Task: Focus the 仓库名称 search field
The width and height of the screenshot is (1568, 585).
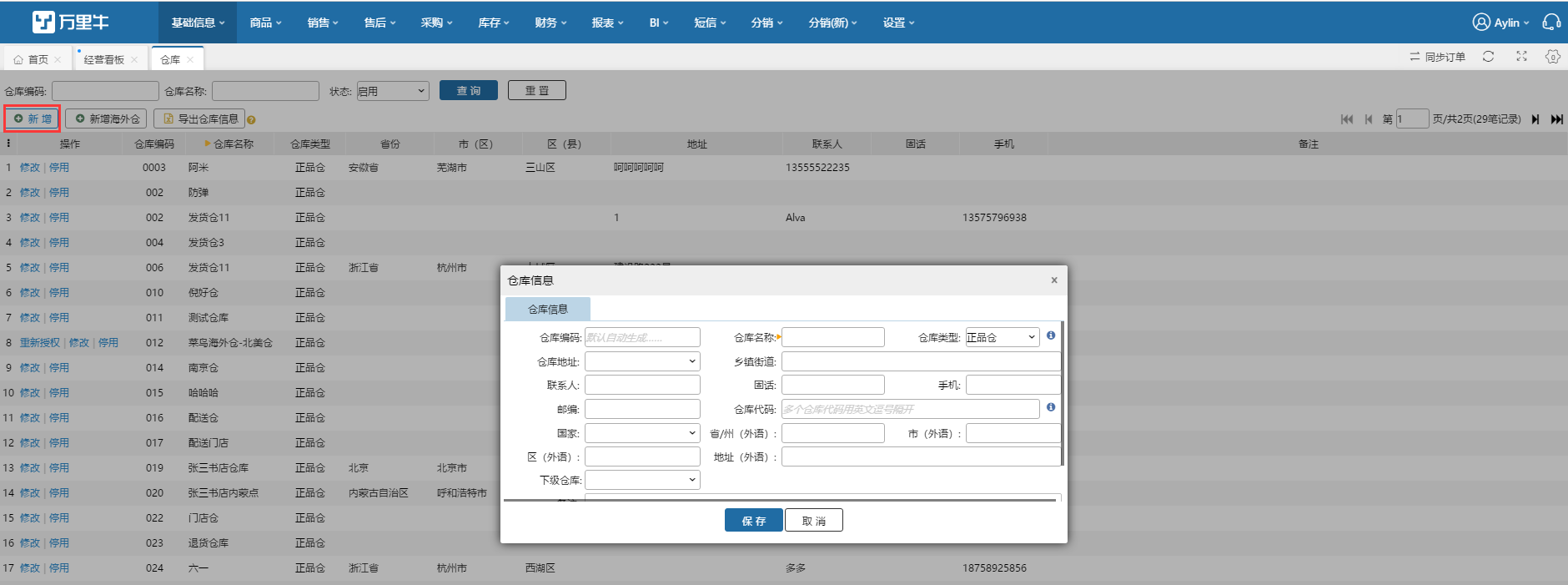Action: coord(265,91)
